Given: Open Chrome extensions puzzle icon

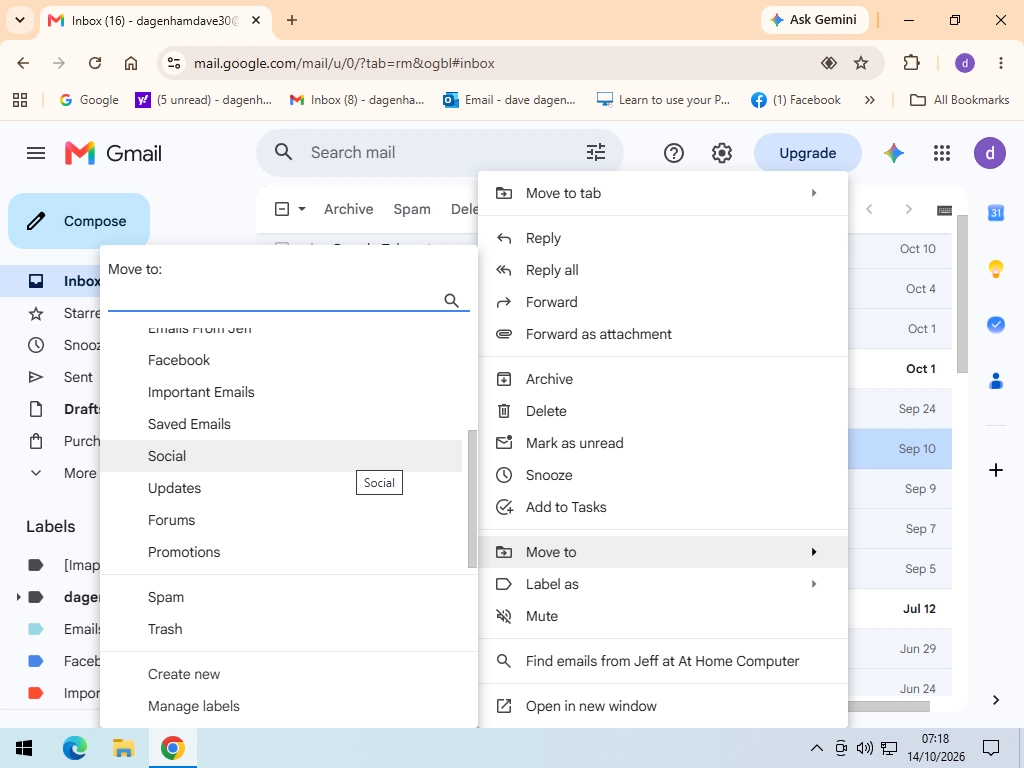Looking at the screenshot, I should [911, 63].
